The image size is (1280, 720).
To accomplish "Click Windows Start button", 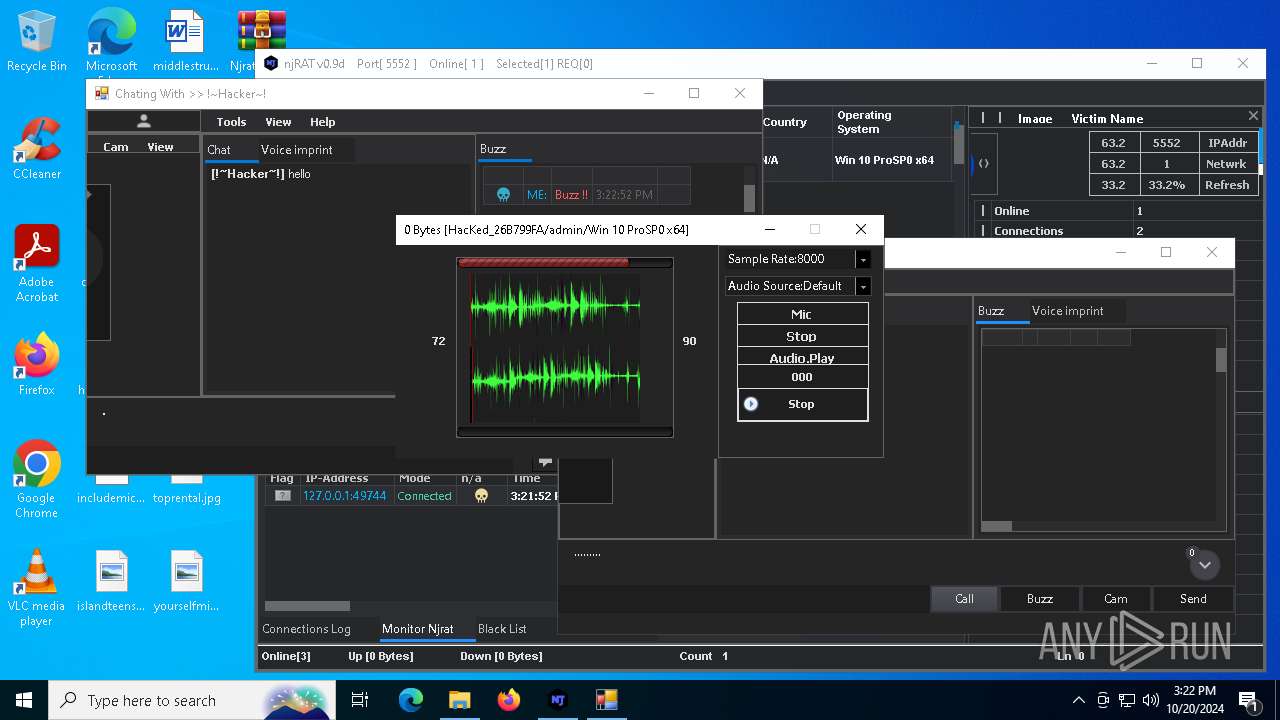I will coord(24,700).
